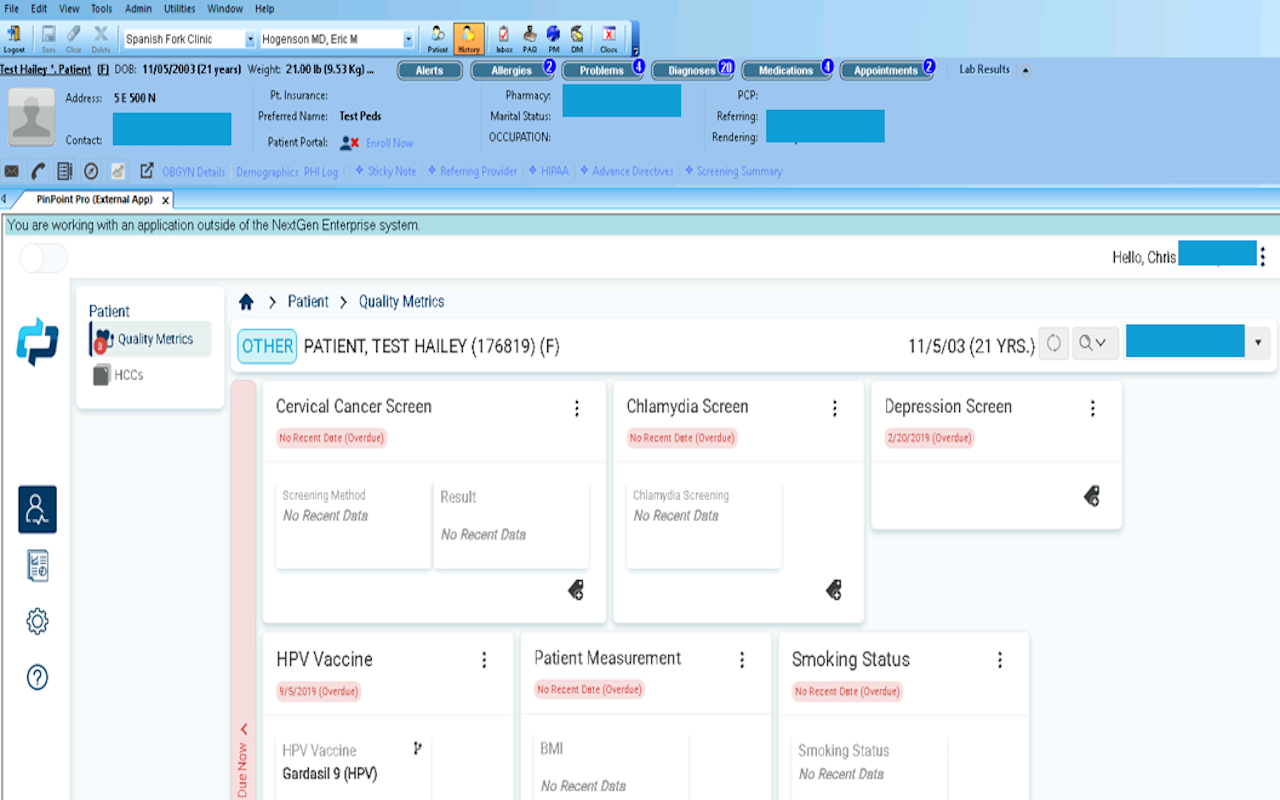Click the phone icon under patient photo

click(38, 171)
